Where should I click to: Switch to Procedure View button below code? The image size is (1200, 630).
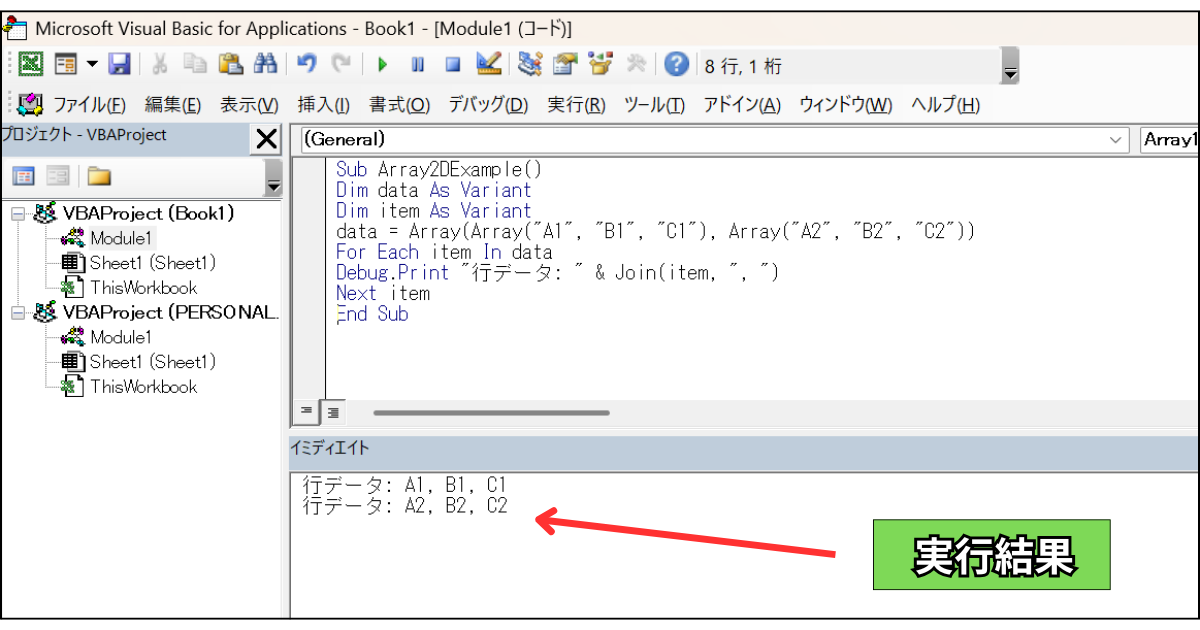click(307, 412)
